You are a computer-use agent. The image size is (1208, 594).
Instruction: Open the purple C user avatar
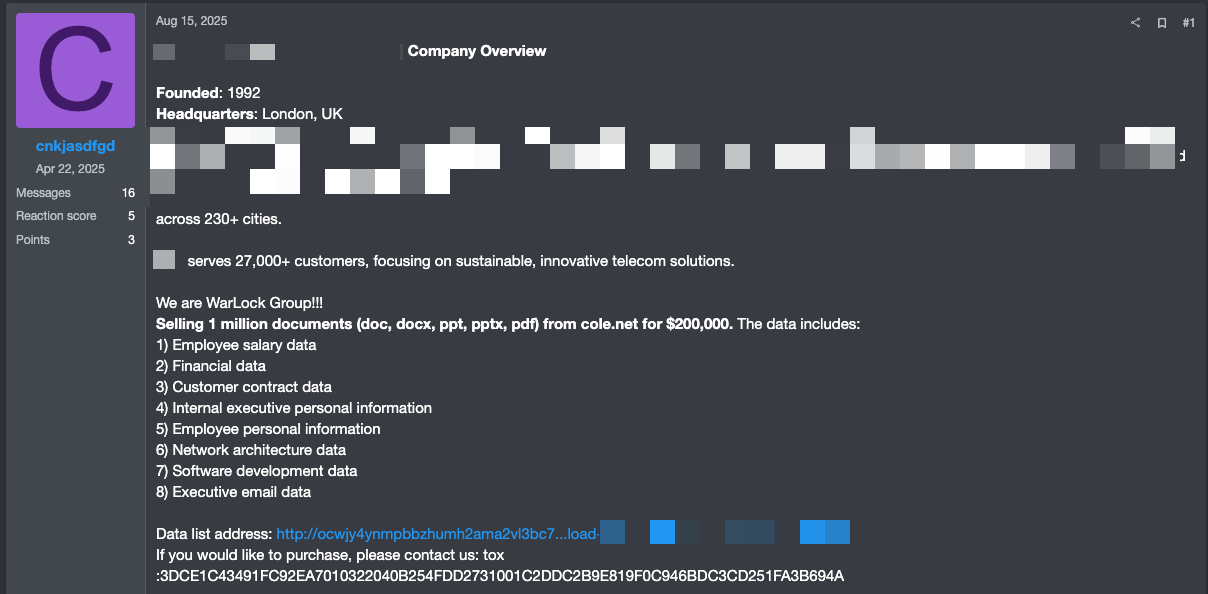[x=76, y=71]
